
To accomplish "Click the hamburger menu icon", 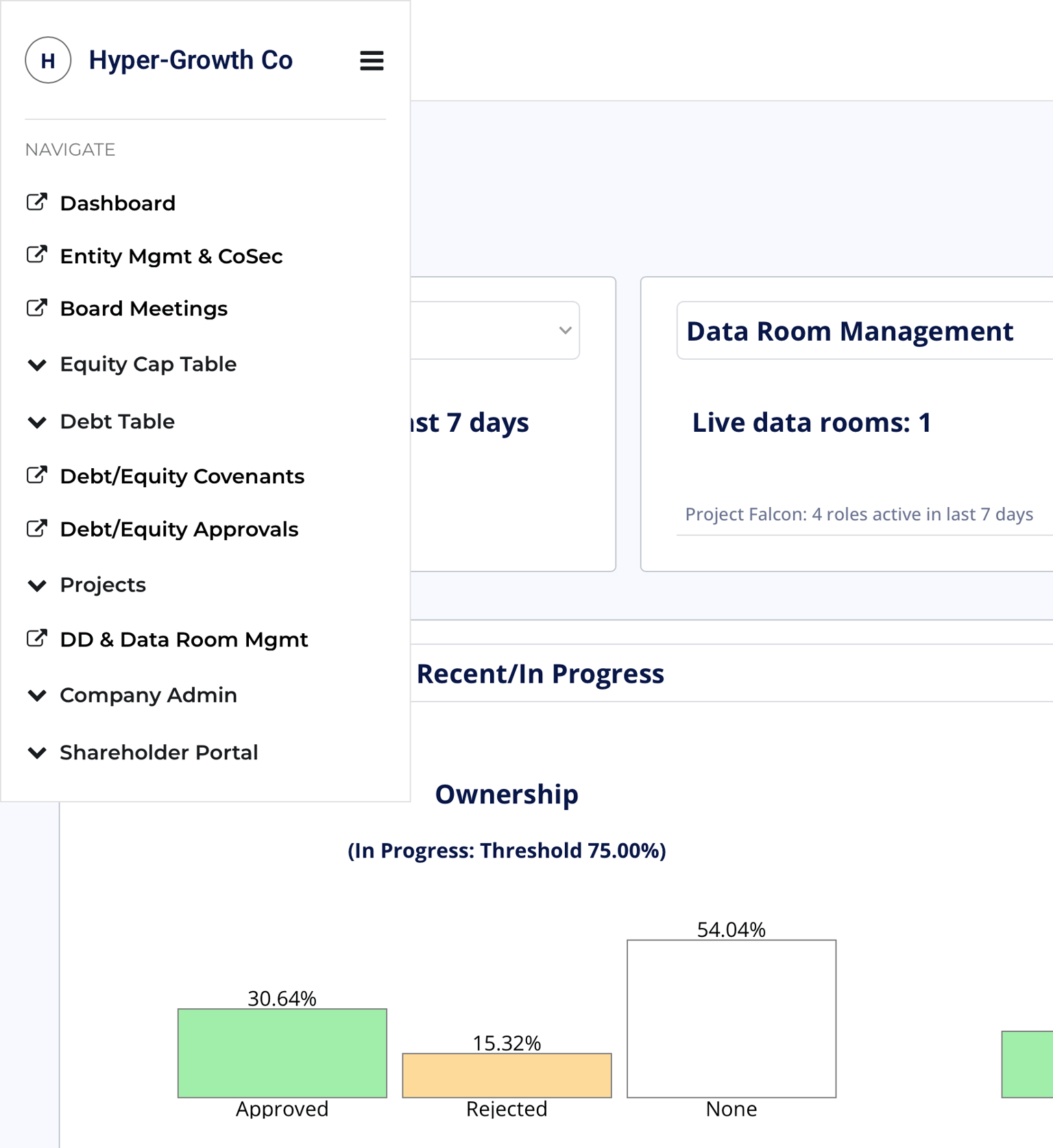I will tap(372, 60).
